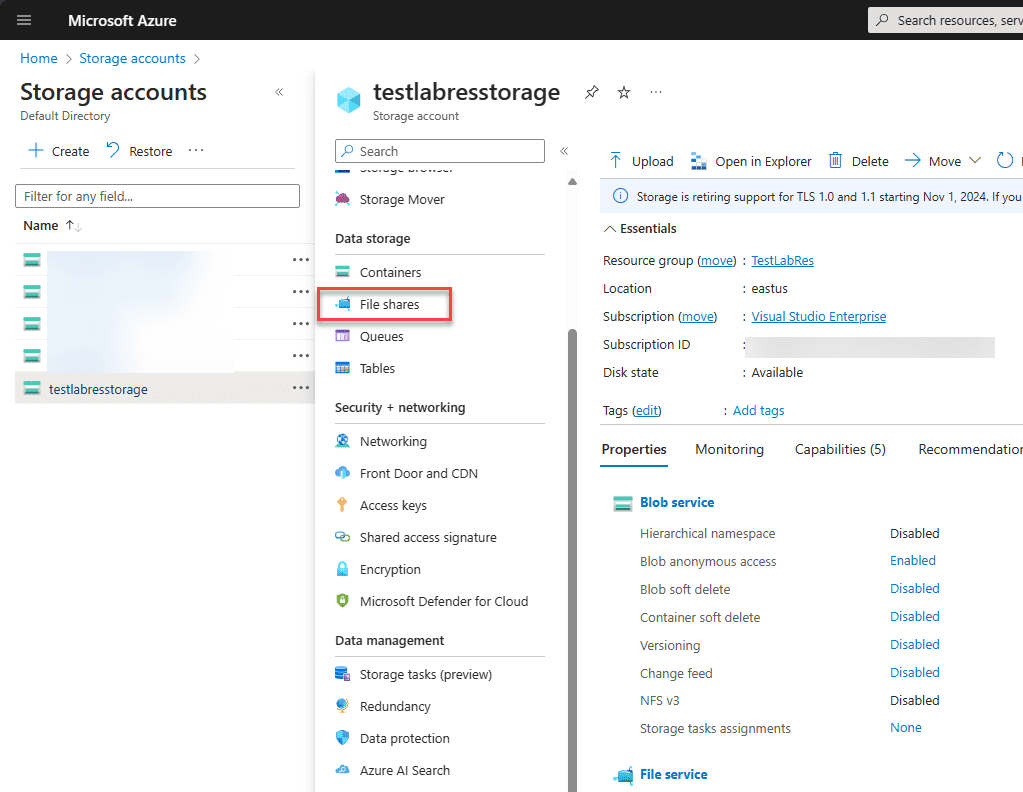Pin testlabresstorage to dashboard
1023x792 pixels.
[591, 93]
